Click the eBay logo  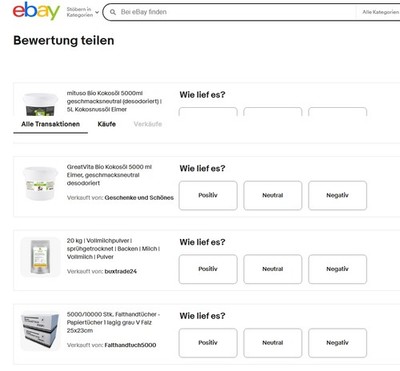[x=36, y=11]
